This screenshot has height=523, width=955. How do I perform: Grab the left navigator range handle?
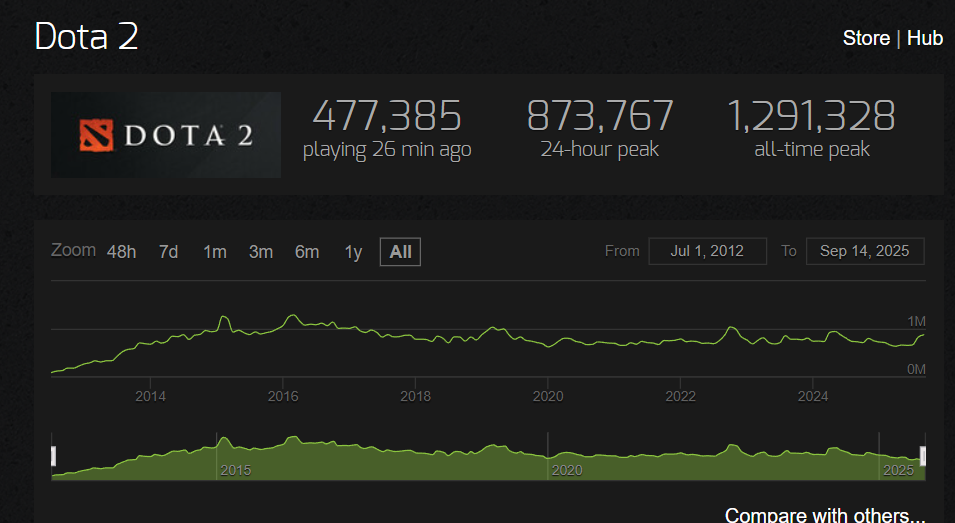[53, 456]
